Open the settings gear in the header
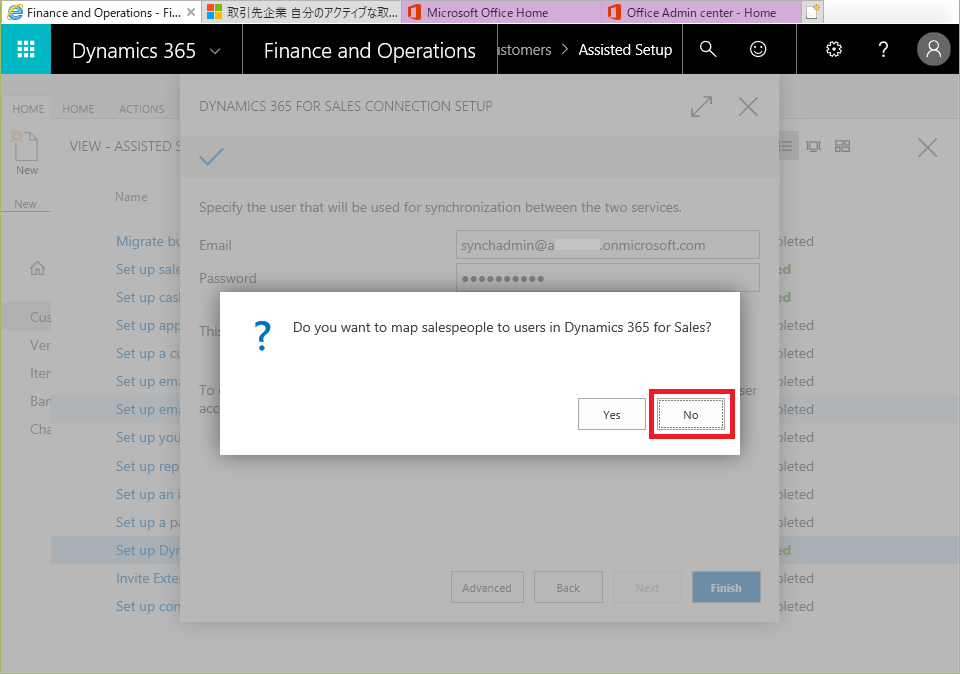 coord(834,49)
